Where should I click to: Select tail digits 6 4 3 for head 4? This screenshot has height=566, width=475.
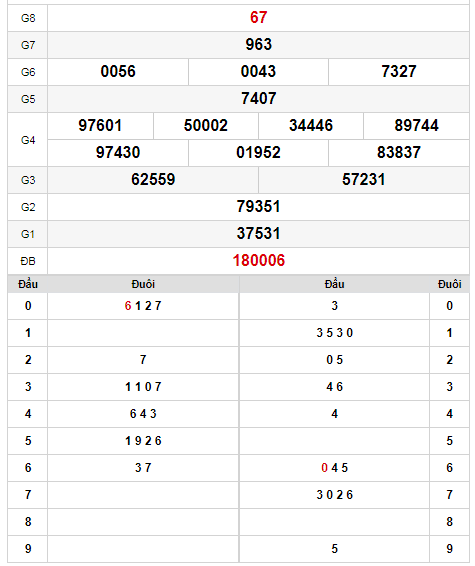pos(143,414)
